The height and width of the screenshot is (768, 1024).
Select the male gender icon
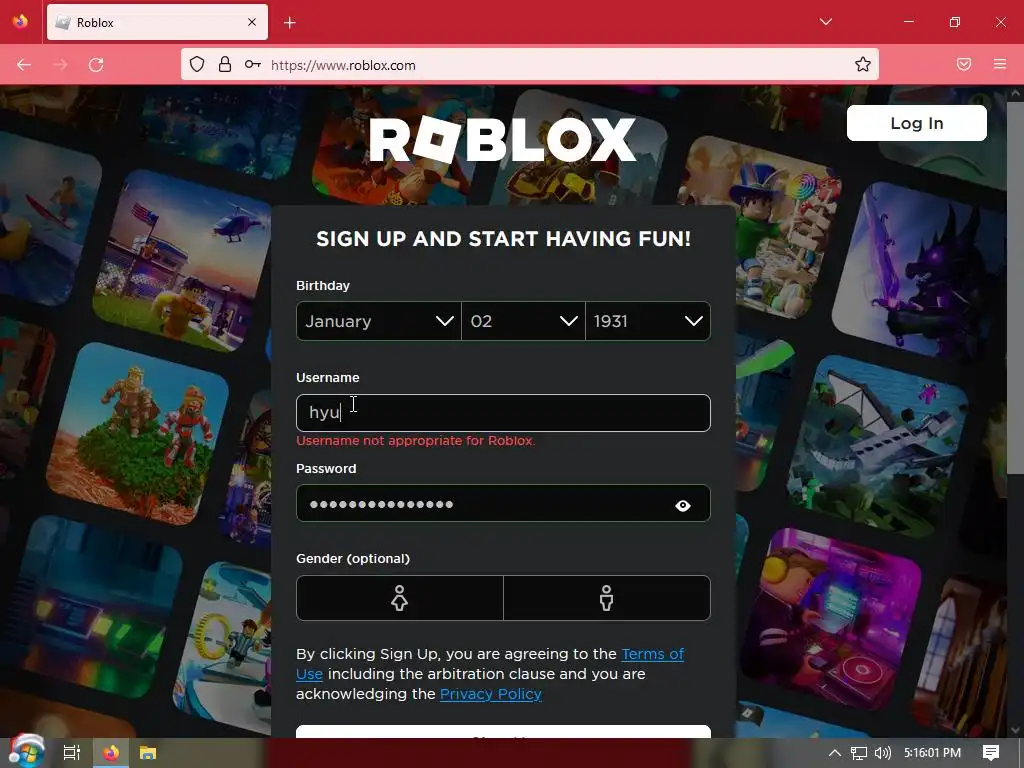(607, 598)
